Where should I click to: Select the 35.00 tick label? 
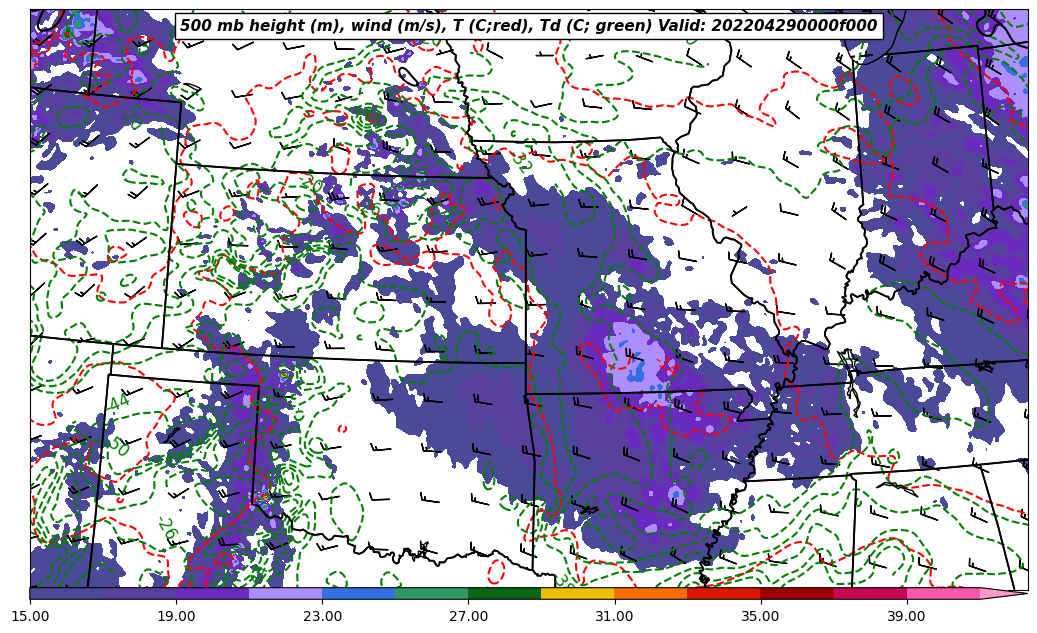click(760, 616)
